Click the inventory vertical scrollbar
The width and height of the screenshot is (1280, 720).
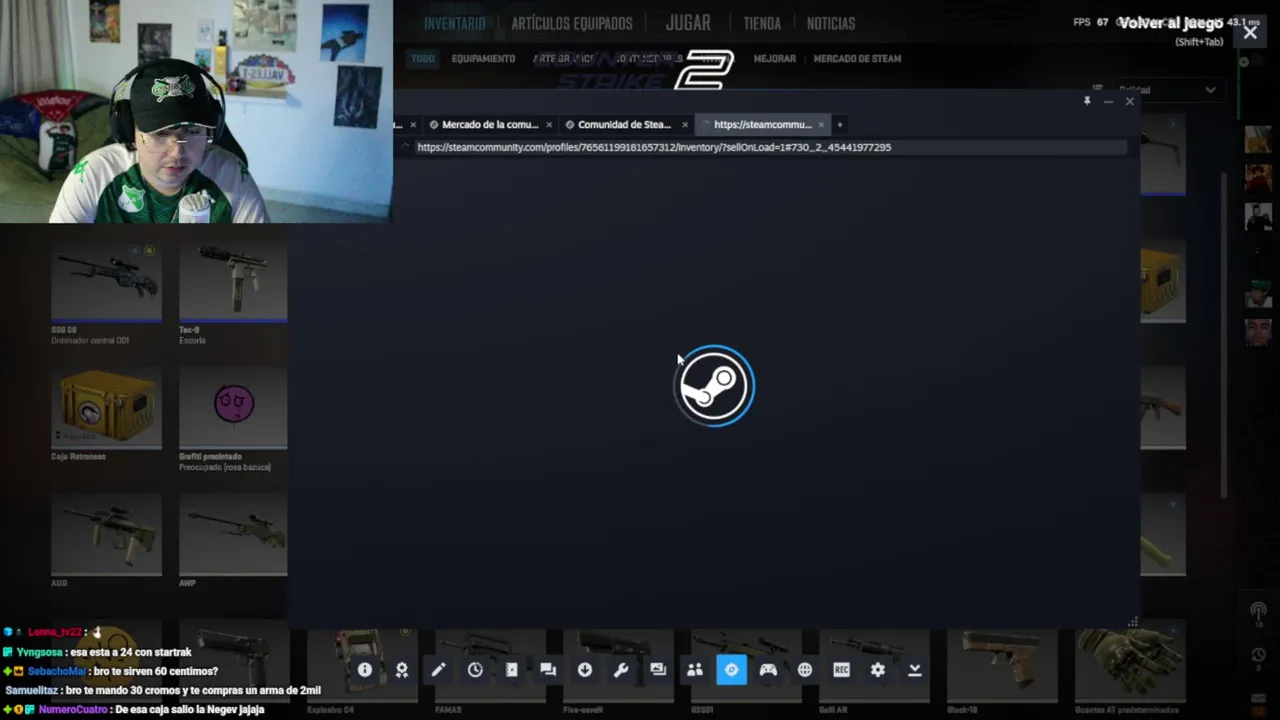tap(1226, 335)
